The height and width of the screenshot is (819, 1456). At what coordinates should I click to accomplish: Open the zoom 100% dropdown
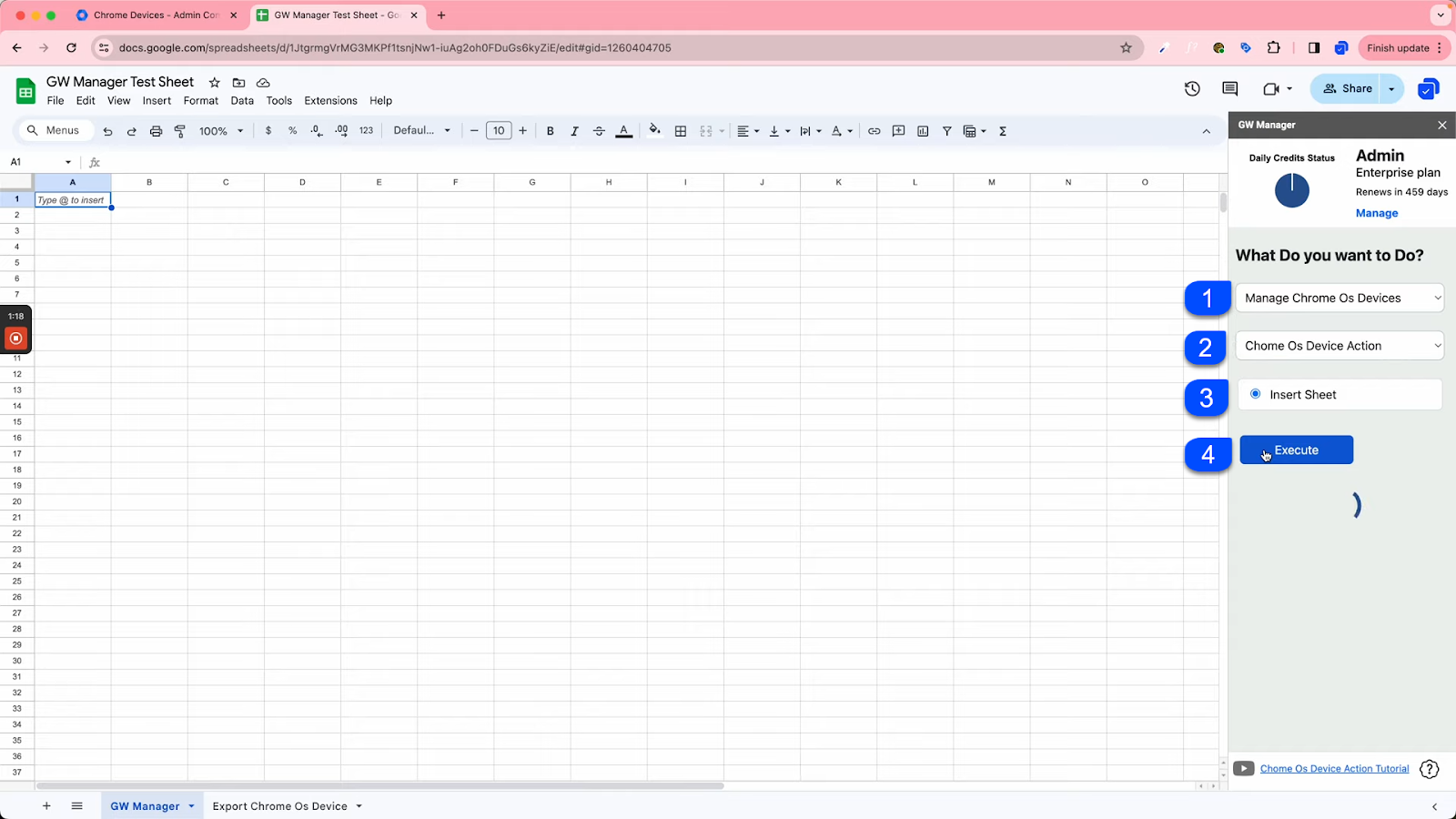(x=222, y=131)
